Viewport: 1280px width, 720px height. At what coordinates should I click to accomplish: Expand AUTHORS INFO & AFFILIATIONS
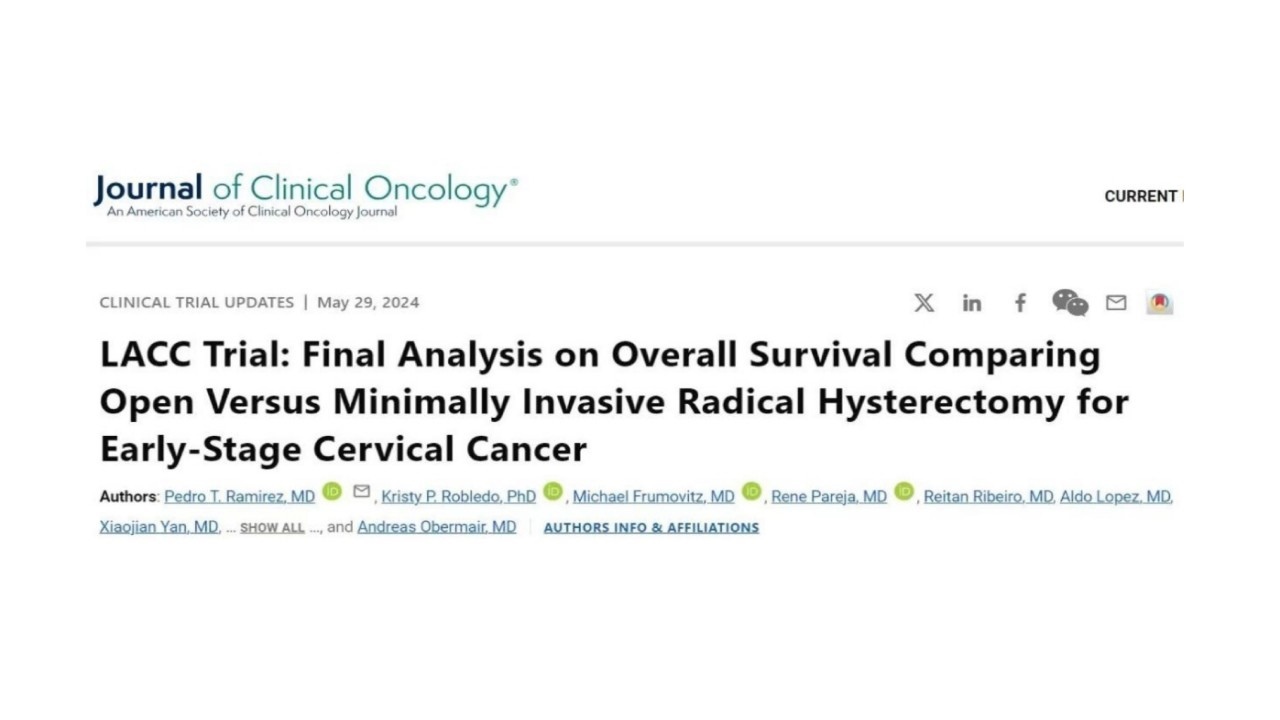651,528
